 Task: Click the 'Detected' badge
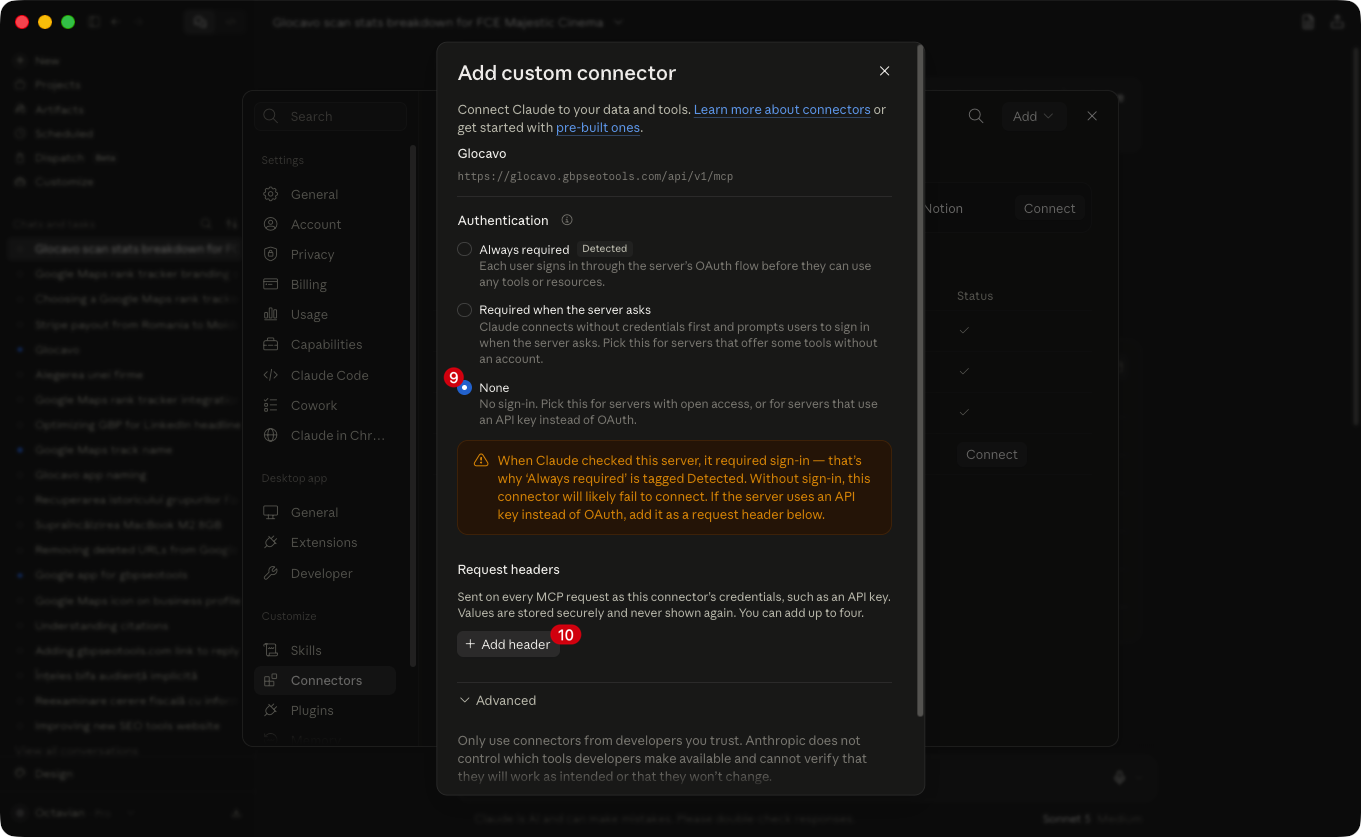click(605, 249)
